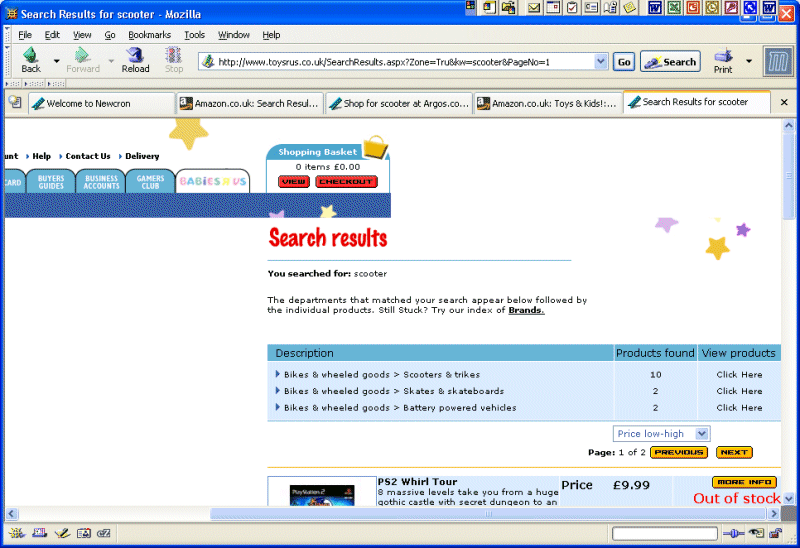Open the Gamers Club section
The width and height of the screenshot is (800, 548).
(150, 181)
